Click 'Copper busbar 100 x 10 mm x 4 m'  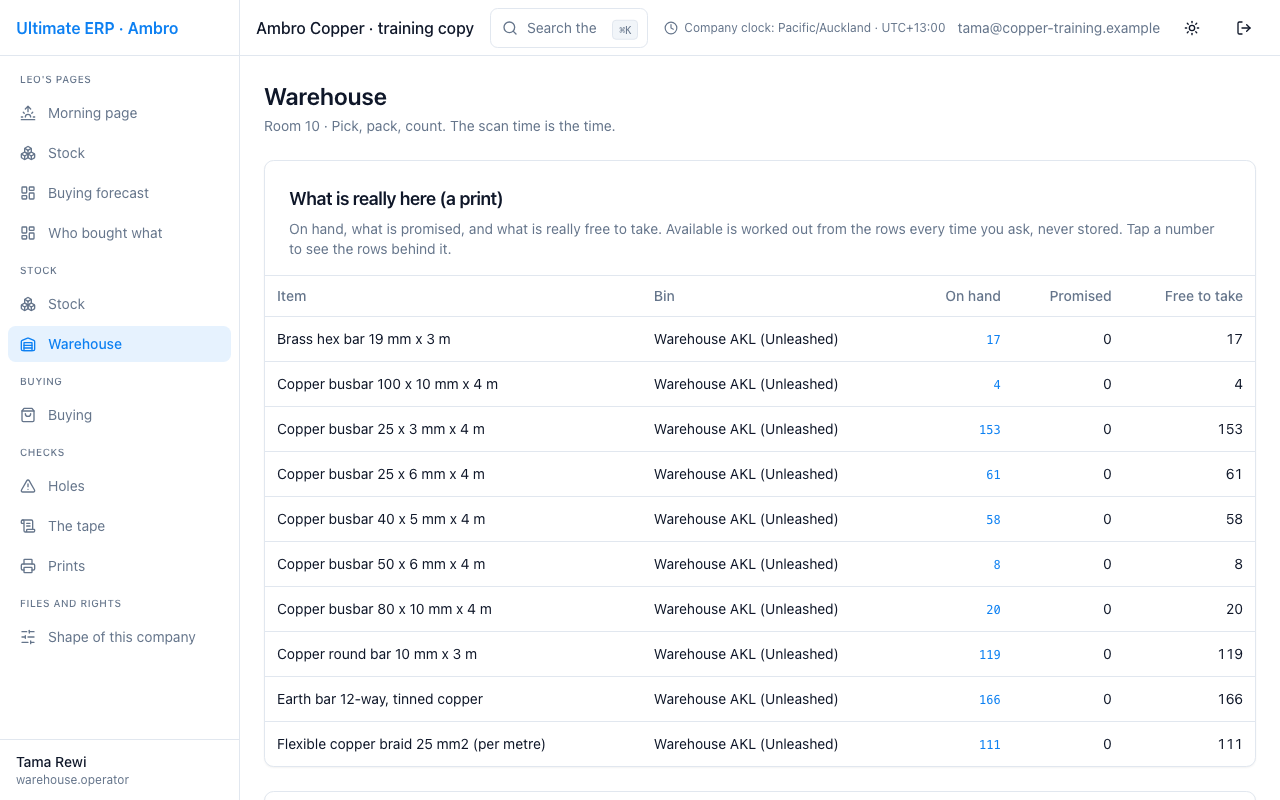387,384
